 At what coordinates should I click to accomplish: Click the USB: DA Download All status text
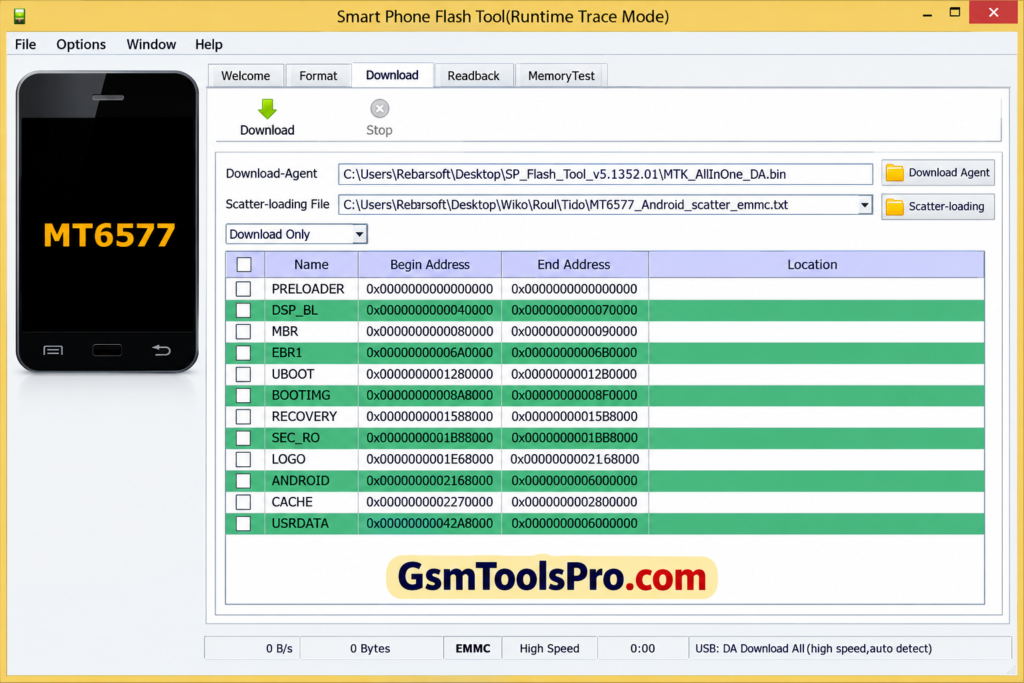pyautogui.click(x=813, y=648)
